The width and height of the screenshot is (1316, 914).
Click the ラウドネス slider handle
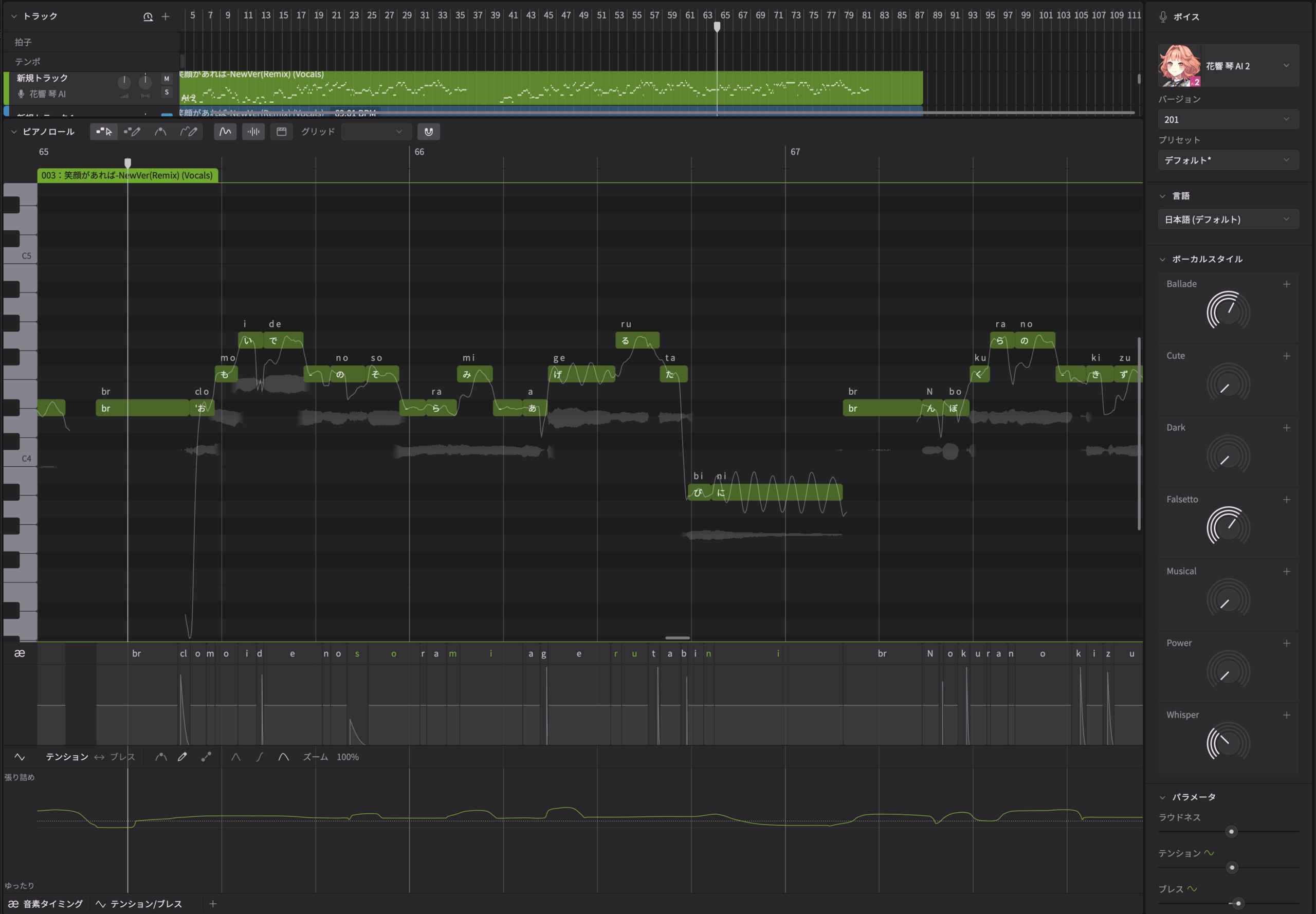(x=1231, y=831)
